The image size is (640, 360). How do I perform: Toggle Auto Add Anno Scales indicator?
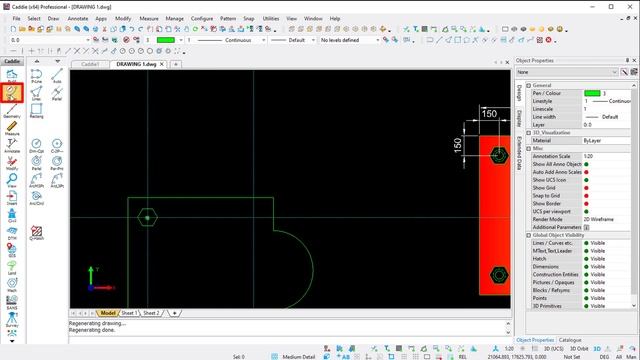[586, 172]
